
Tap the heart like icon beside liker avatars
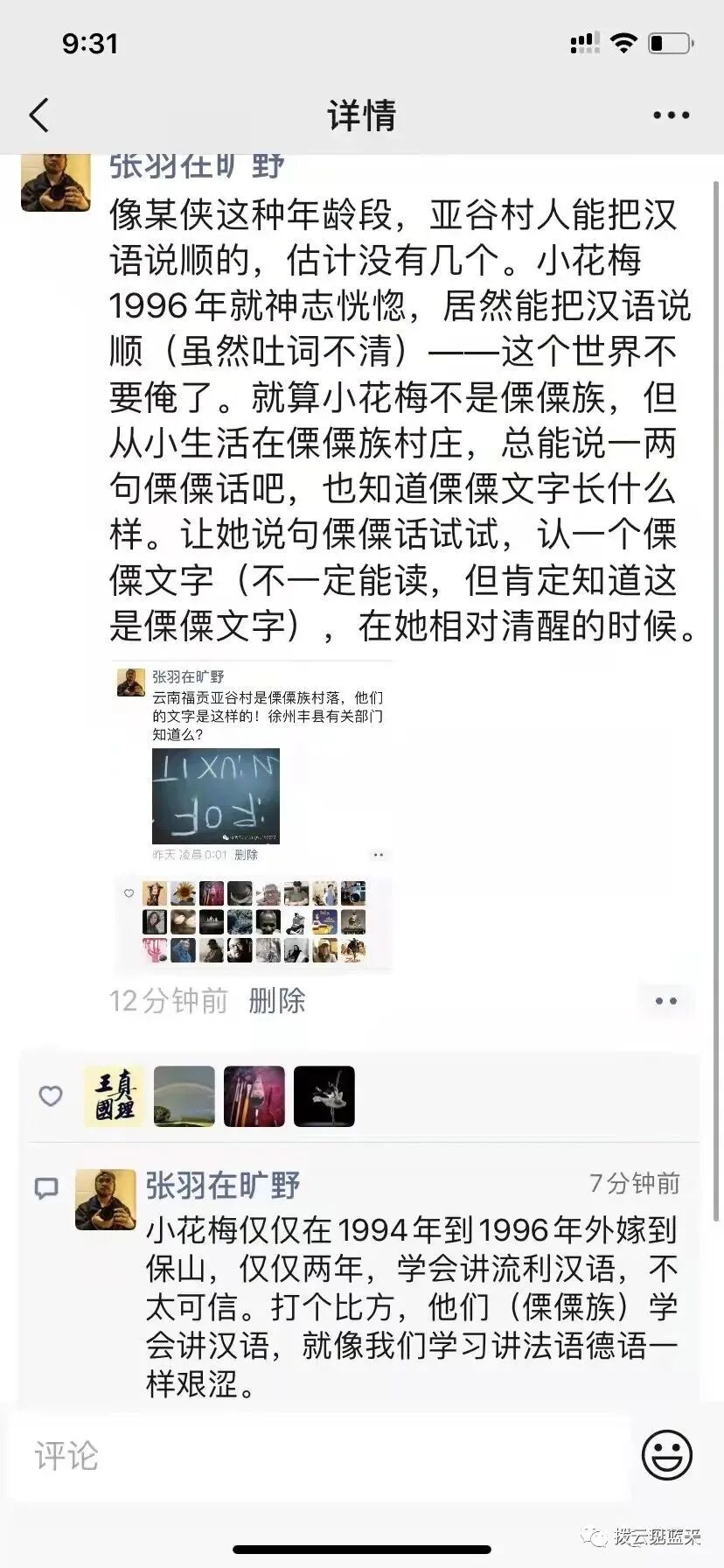pyautogui.click(x=51, y=1095)
